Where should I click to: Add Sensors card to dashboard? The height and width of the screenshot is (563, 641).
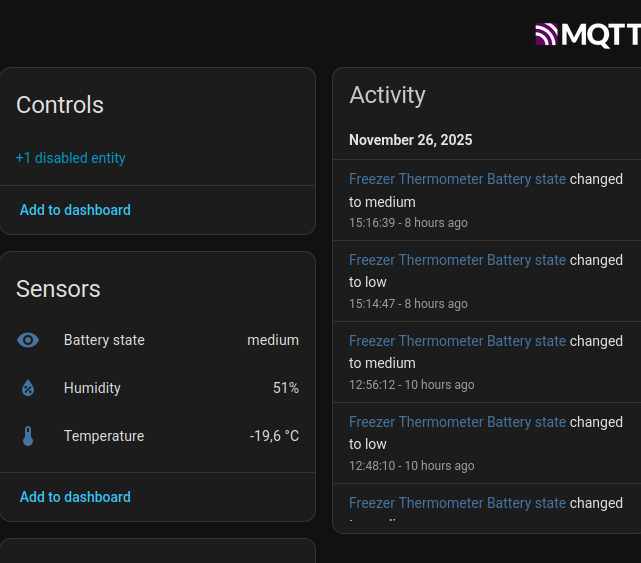pyautogui.click(x=75, y=497)
